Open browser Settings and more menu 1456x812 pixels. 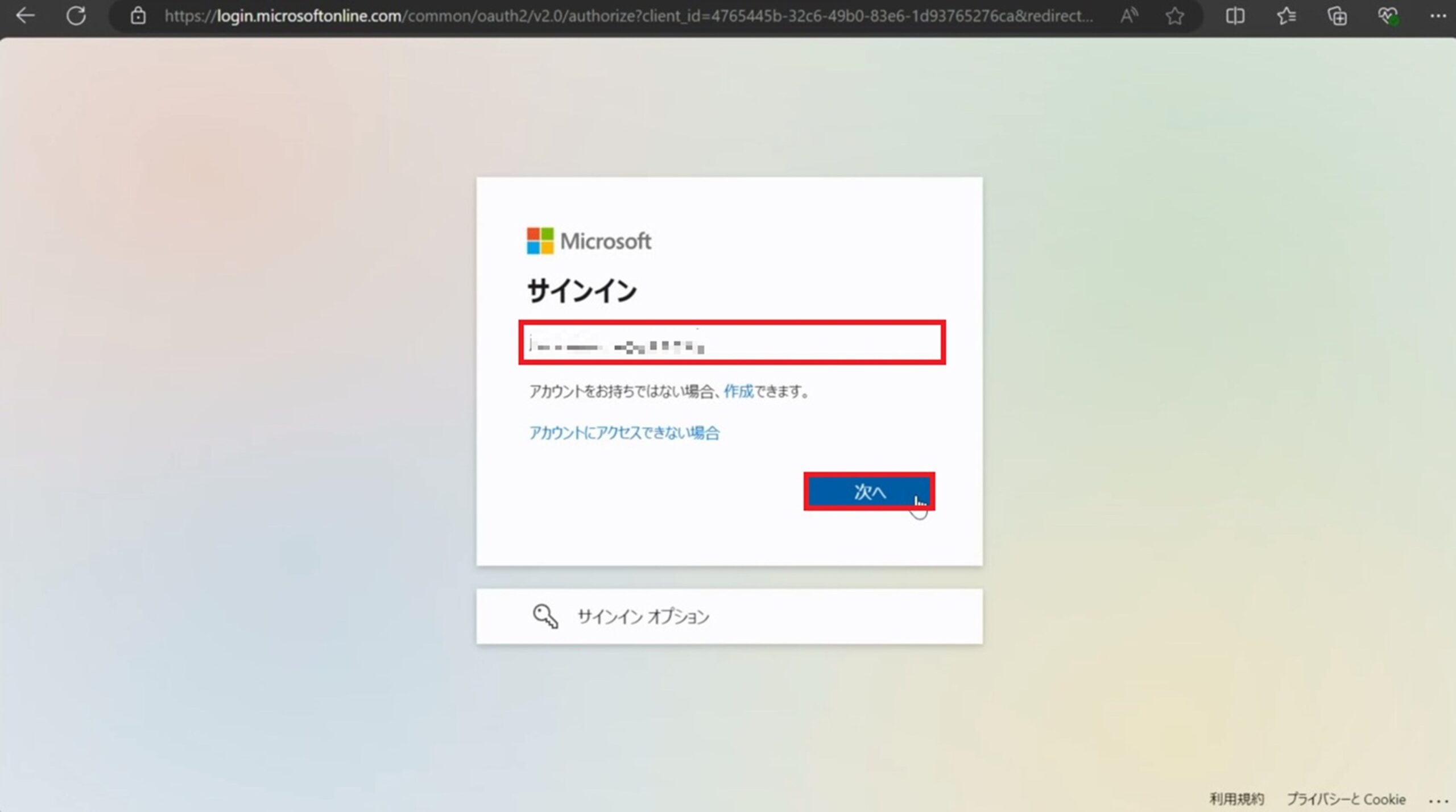(x=1438, y=15)
